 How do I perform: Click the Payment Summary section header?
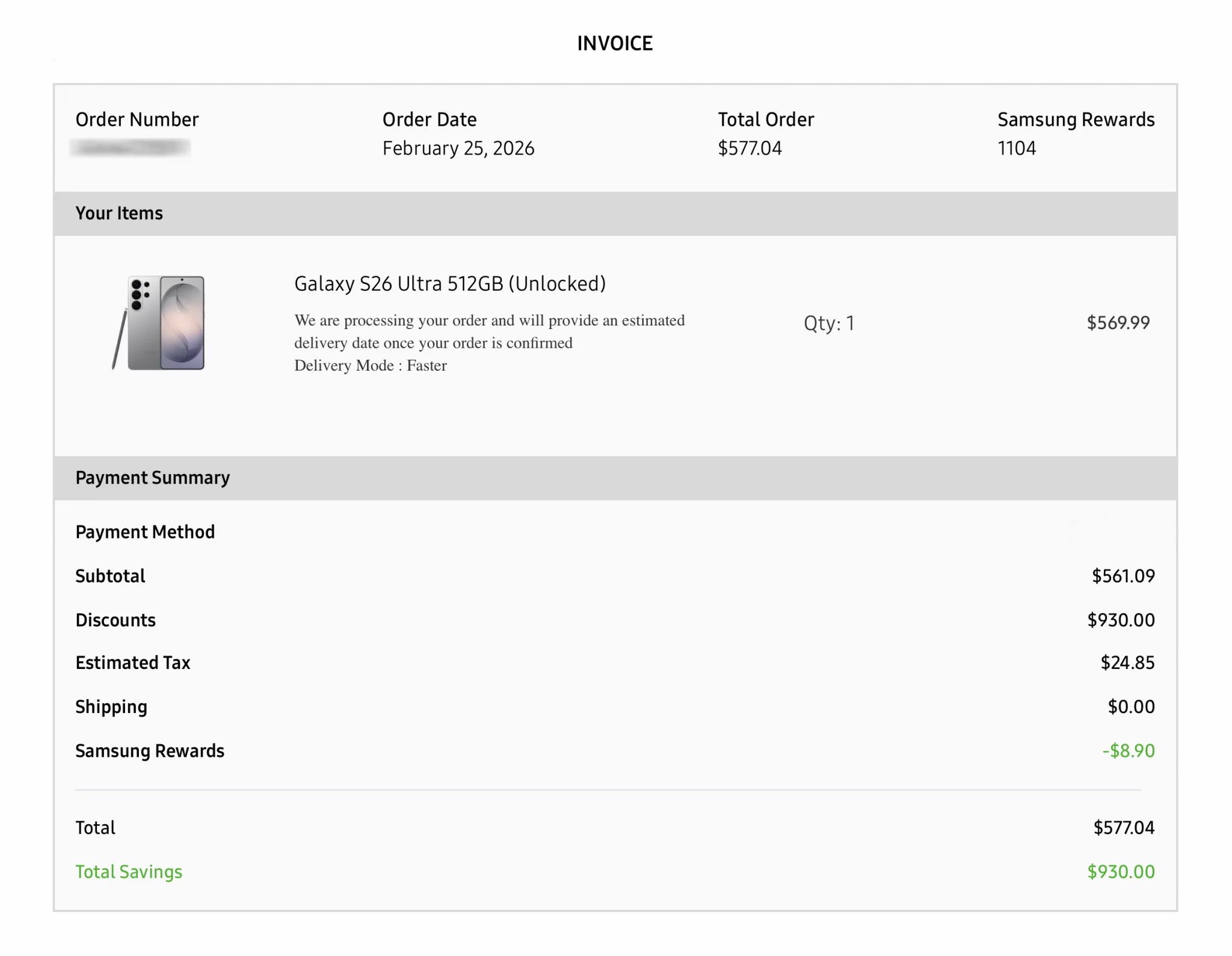(x=152, y=478)
